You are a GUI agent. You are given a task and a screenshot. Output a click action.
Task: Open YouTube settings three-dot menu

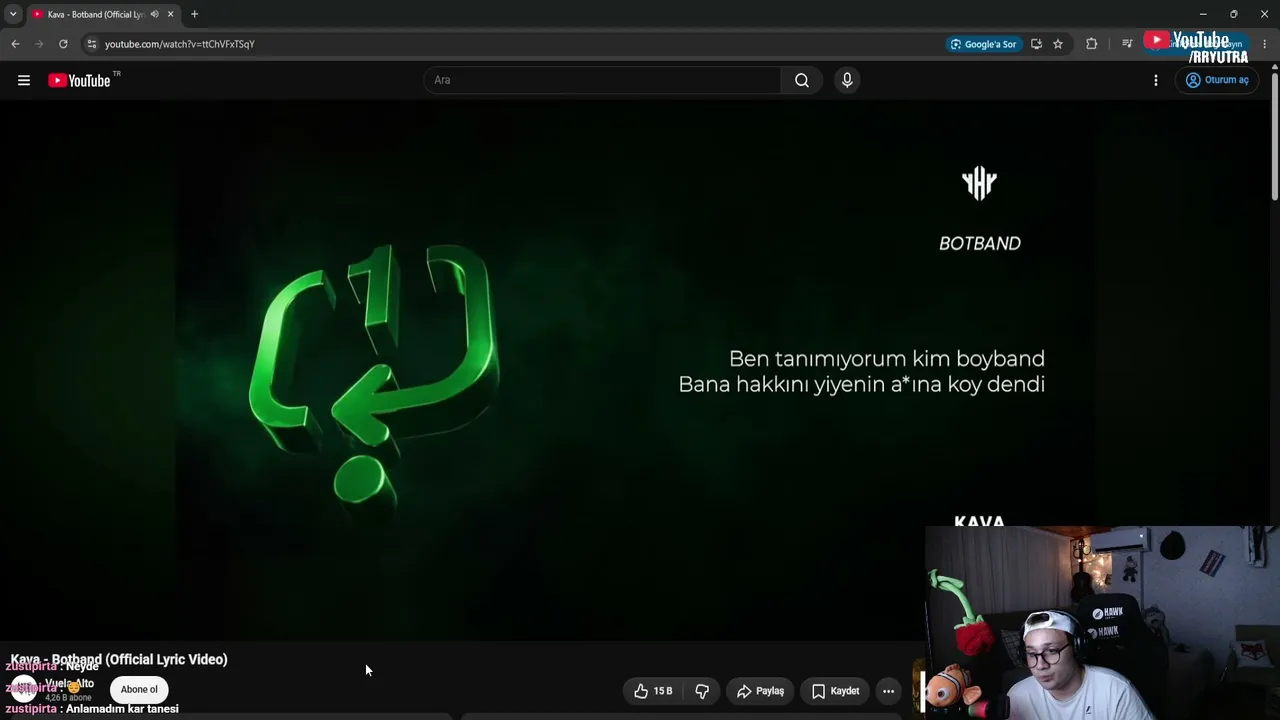[1156, 80]
